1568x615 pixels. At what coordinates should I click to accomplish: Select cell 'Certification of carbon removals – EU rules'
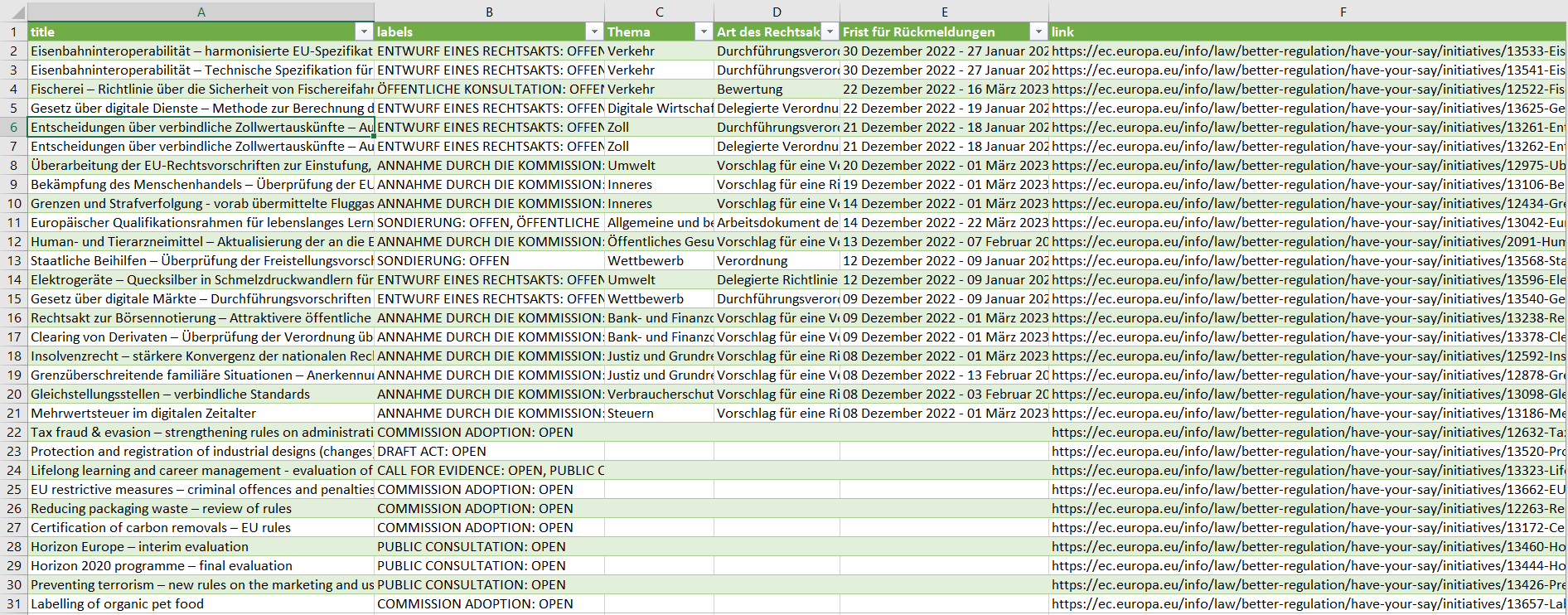pos(201,527)
